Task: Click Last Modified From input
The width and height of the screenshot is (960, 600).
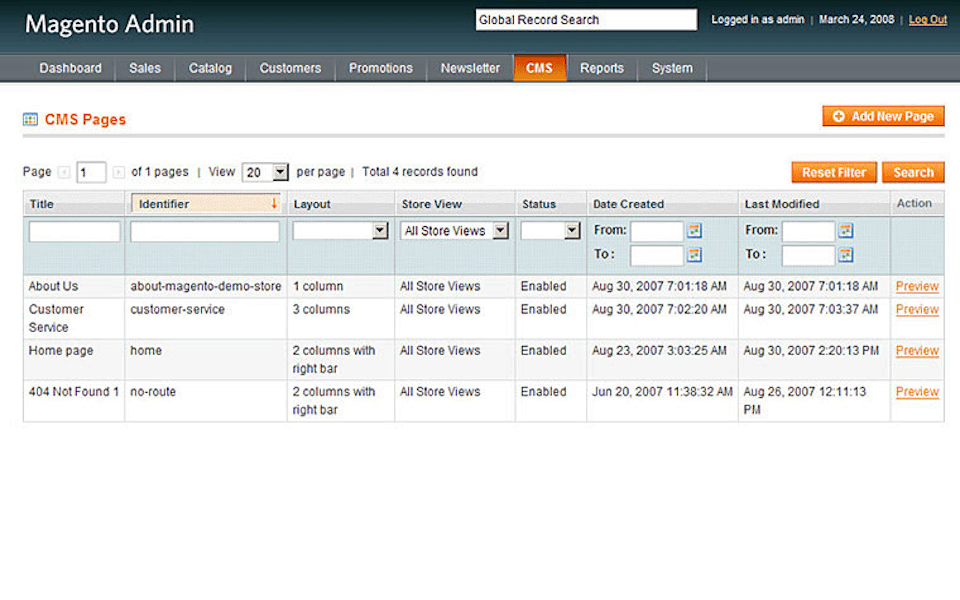Action: [808, 231]
